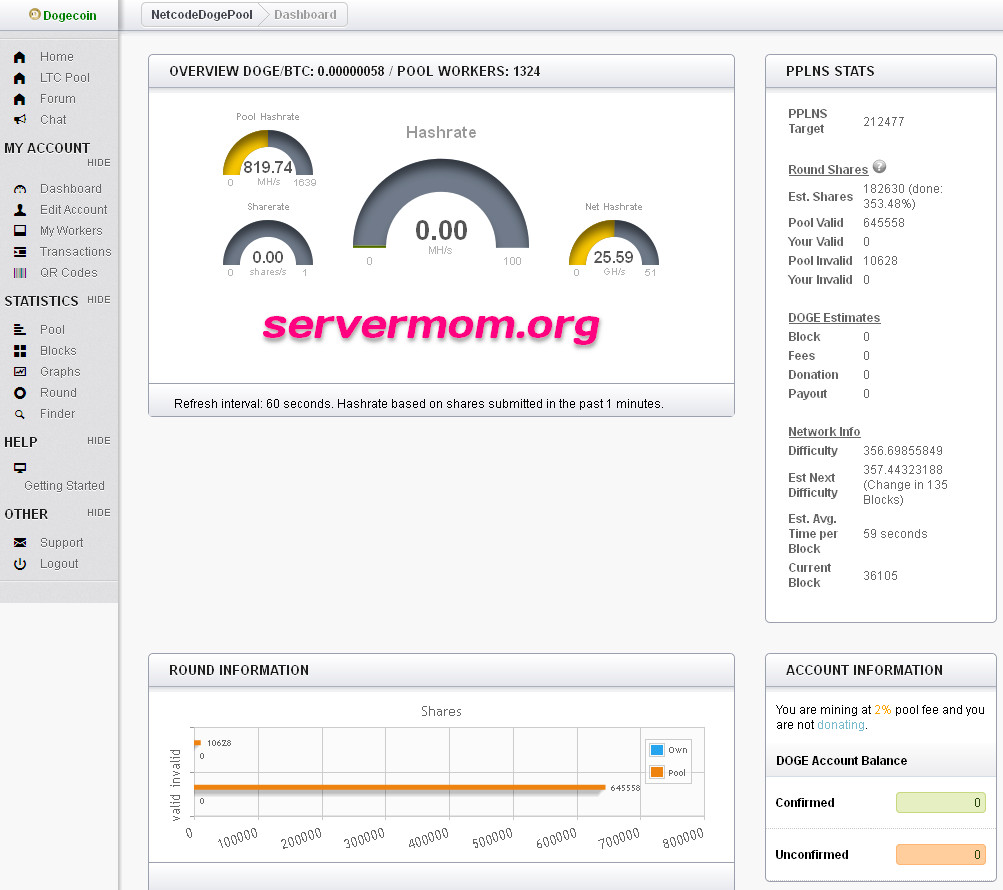Viewport: 1003px width, 890px height.
Task: Click the Pool legend swatch in chart
Action: point(657,772)
